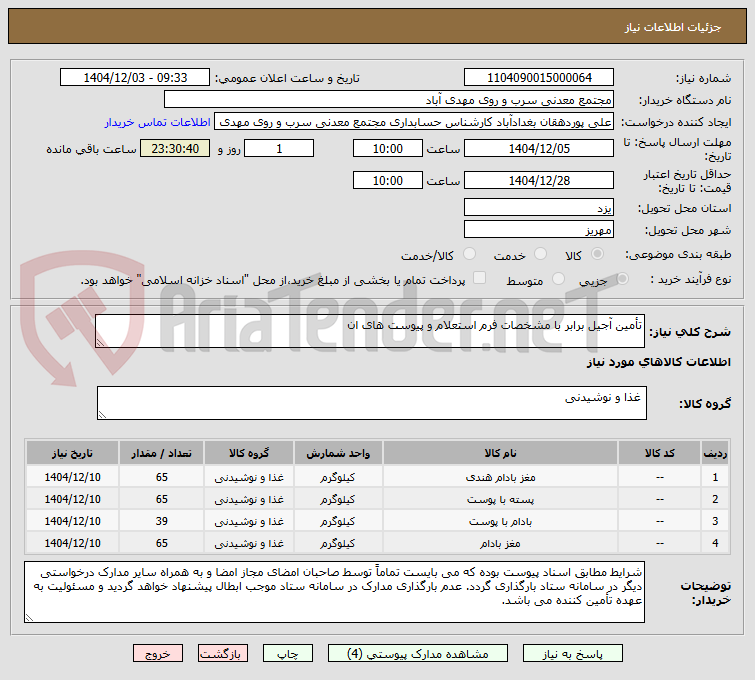Click the شماره نیاز field 1104090015000064
This screenshot has height=680, width=755.
(x=539, y=78)
